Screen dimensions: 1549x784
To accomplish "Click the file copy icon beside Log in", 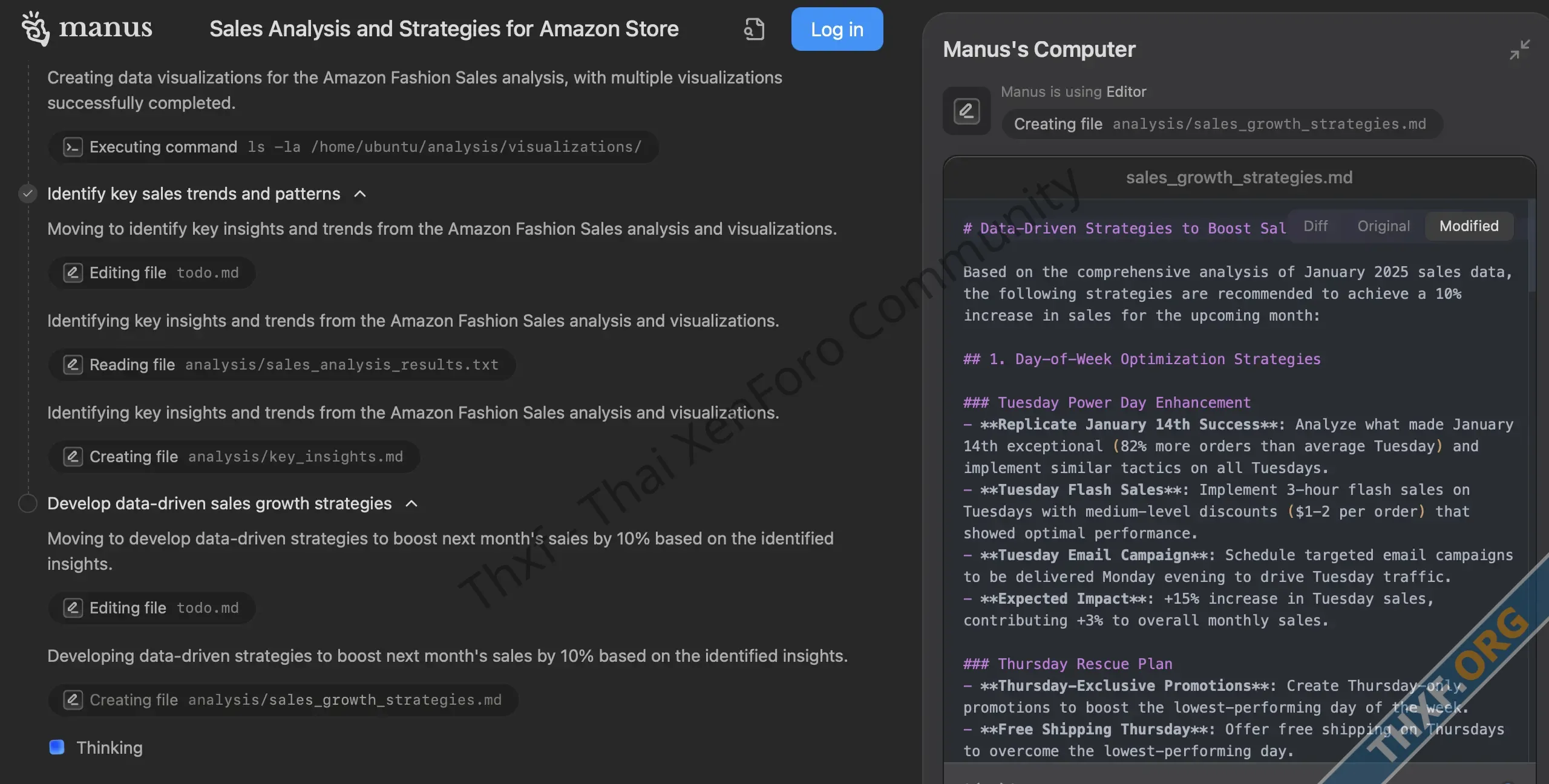I will pos(754,29).
